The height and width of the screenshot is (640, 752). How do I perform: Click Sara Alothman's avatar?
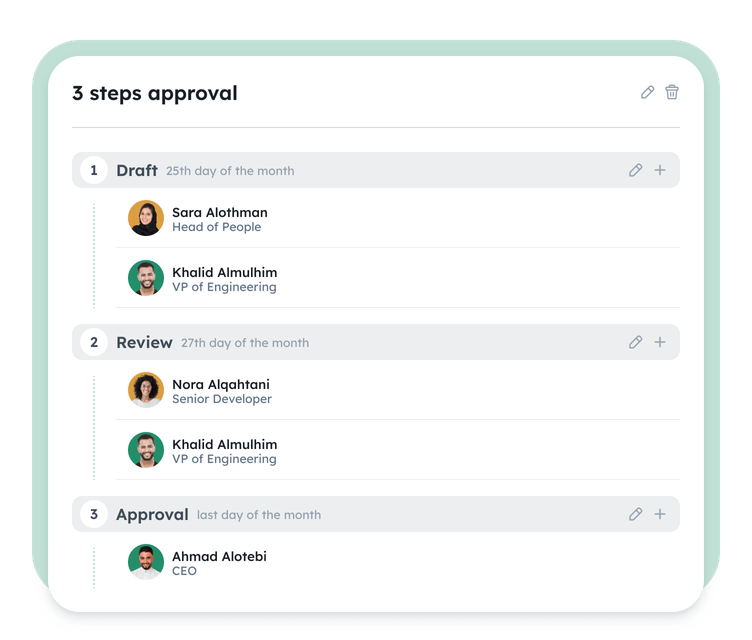[x=146, y=218]
